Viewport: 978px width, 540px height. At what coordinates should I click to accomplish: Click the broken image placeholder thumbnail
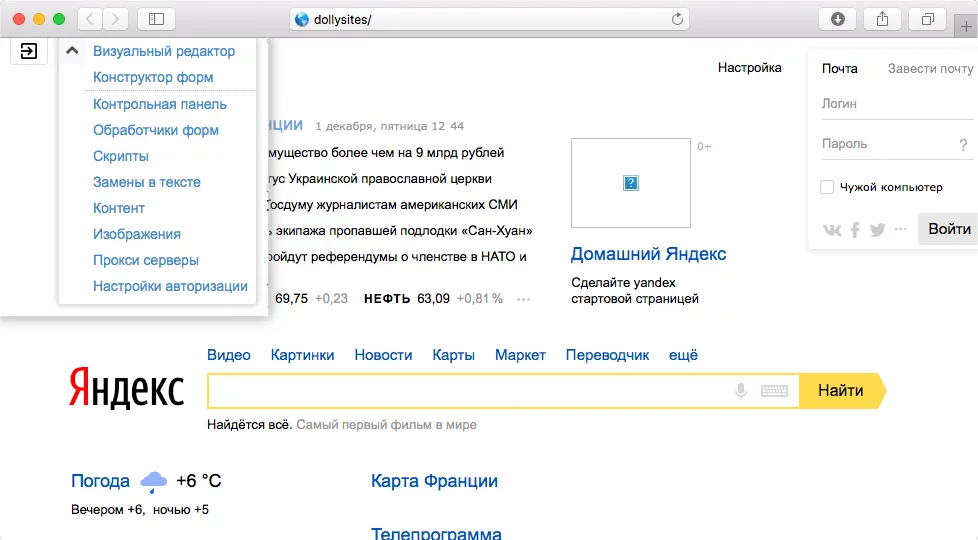pos(631,183)
